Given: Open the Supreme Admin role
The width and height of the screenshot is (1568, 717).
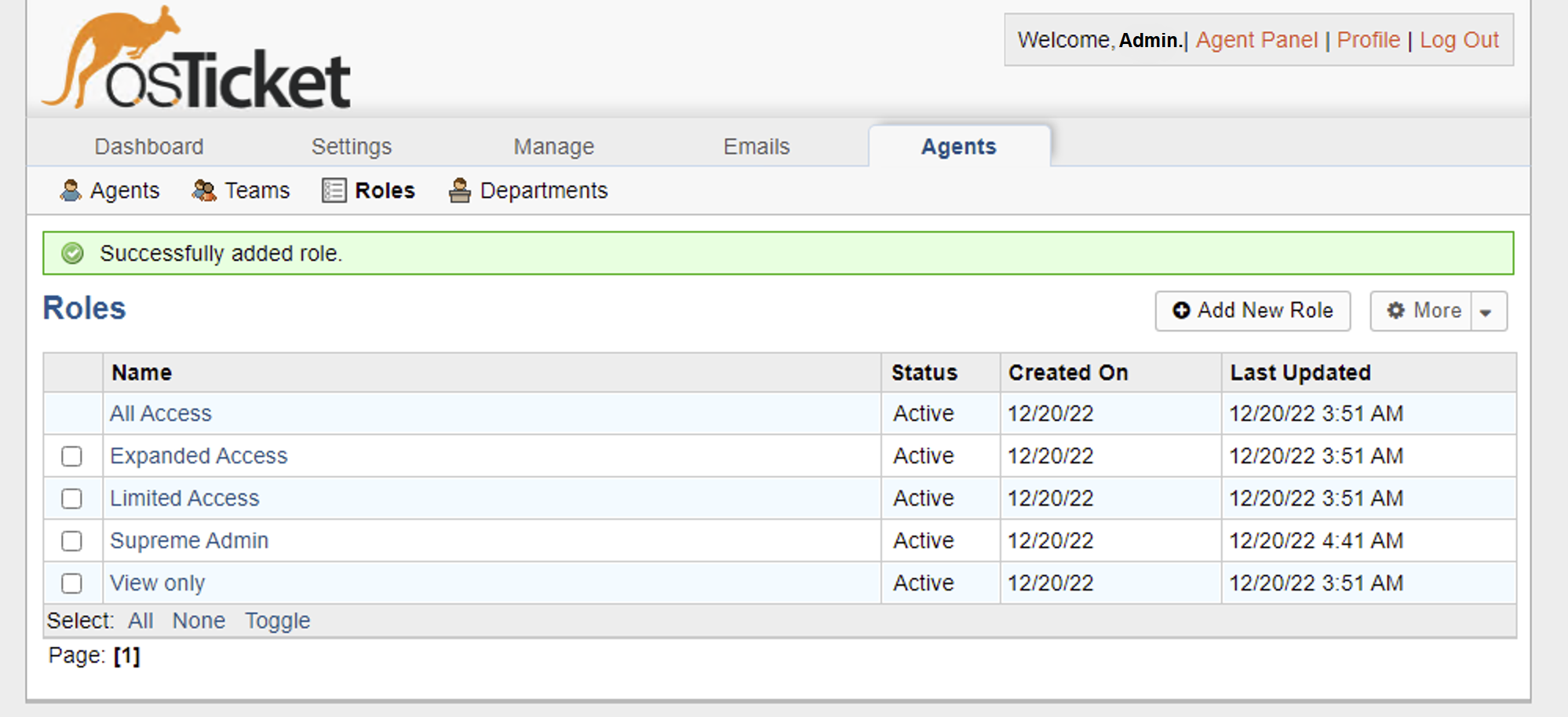Looking at the screenshot, I should coord(189,540).
